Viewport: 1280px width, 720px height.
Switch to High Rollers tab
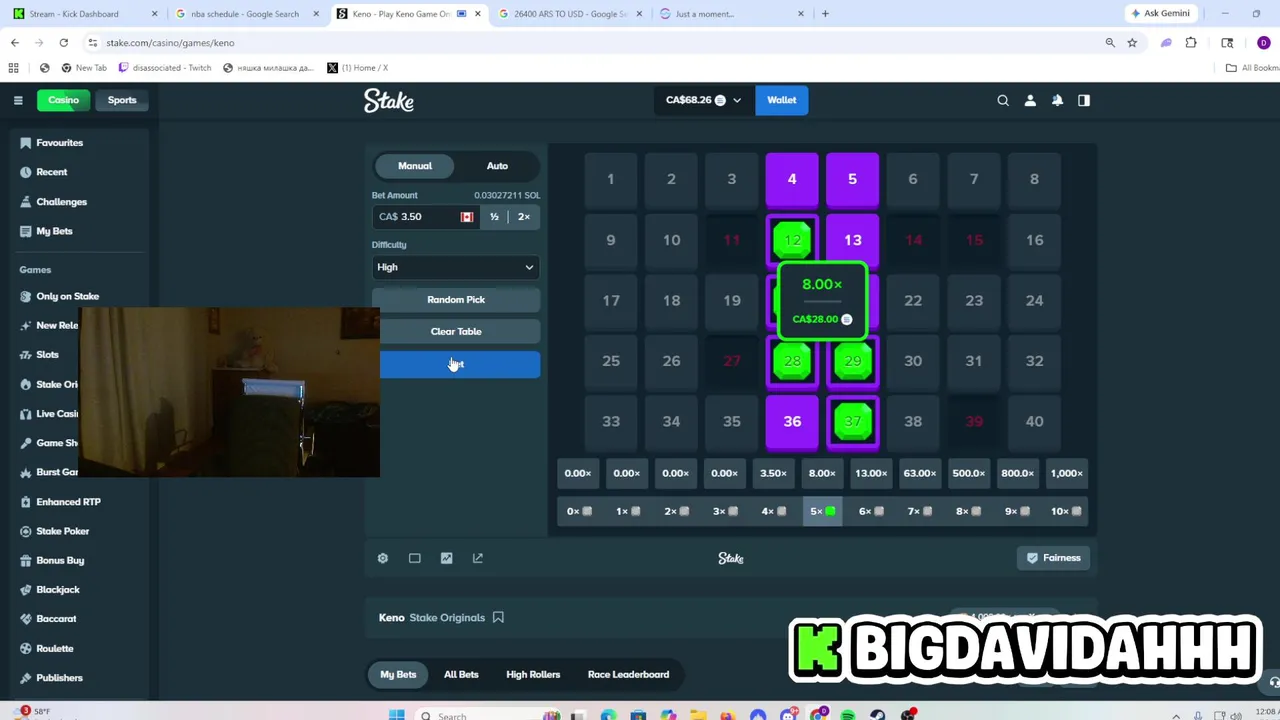(533, 674)
